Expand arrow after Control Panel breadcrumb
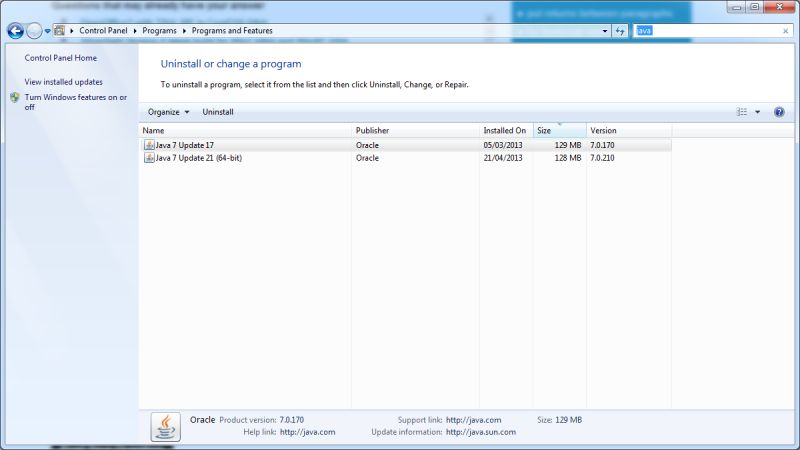Image resolution: width=800 pixels, height=450 pixels. [135, 31]
